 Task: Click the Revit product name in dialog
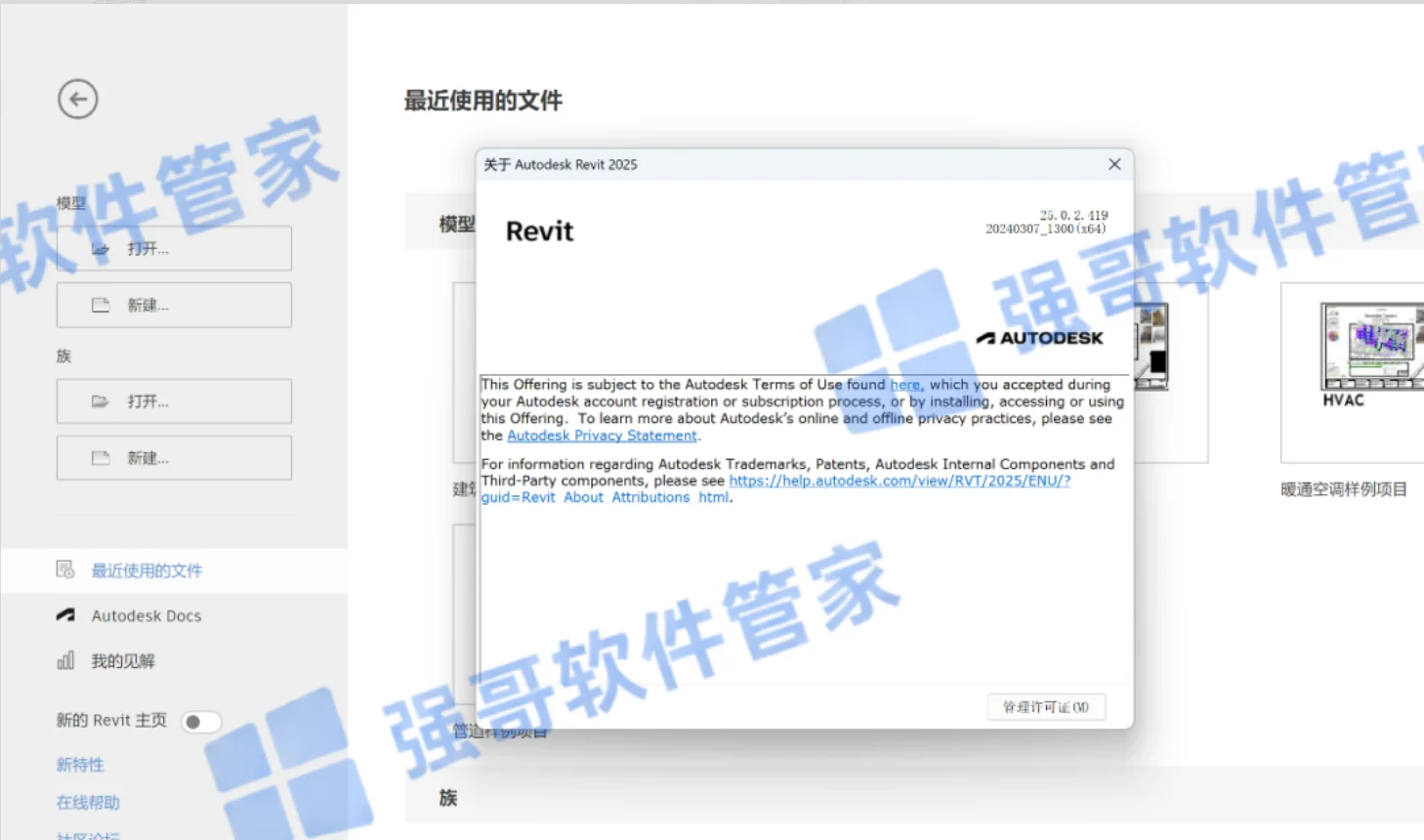(x=539, y=231)
